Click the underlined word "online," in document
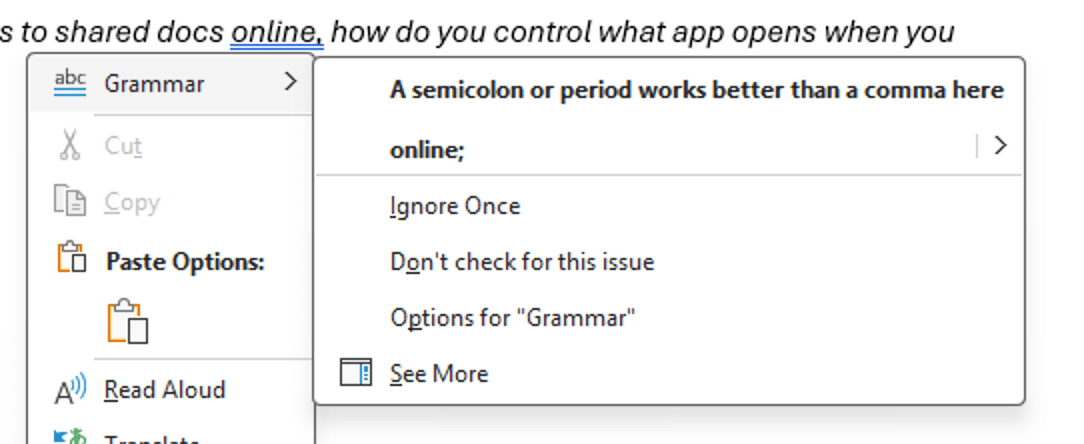 pyautogui.click(x=277, y=32)
